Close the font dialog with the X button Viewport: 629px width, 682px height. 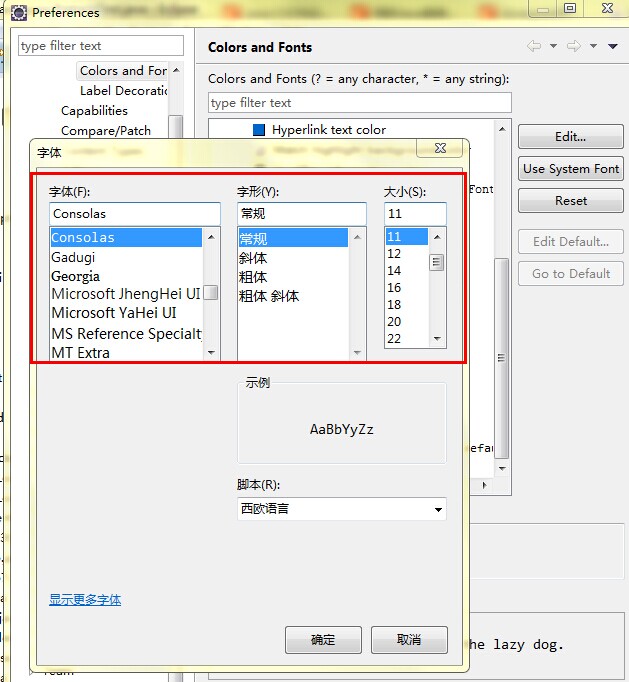click(x=440, y=148)
